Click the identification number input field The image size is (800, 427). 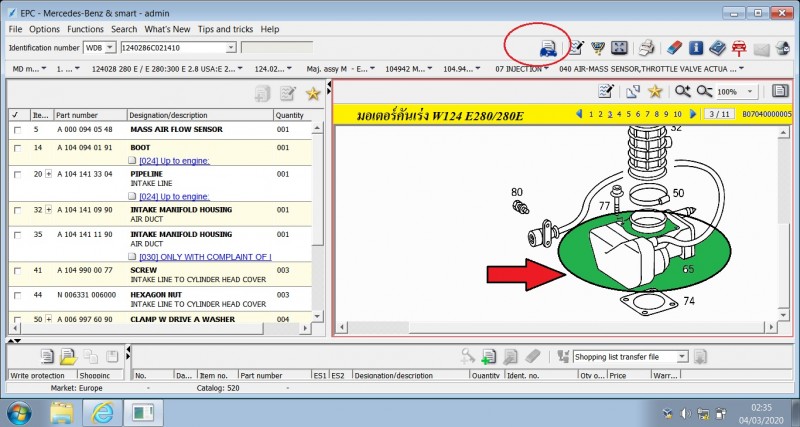[173, 47]
